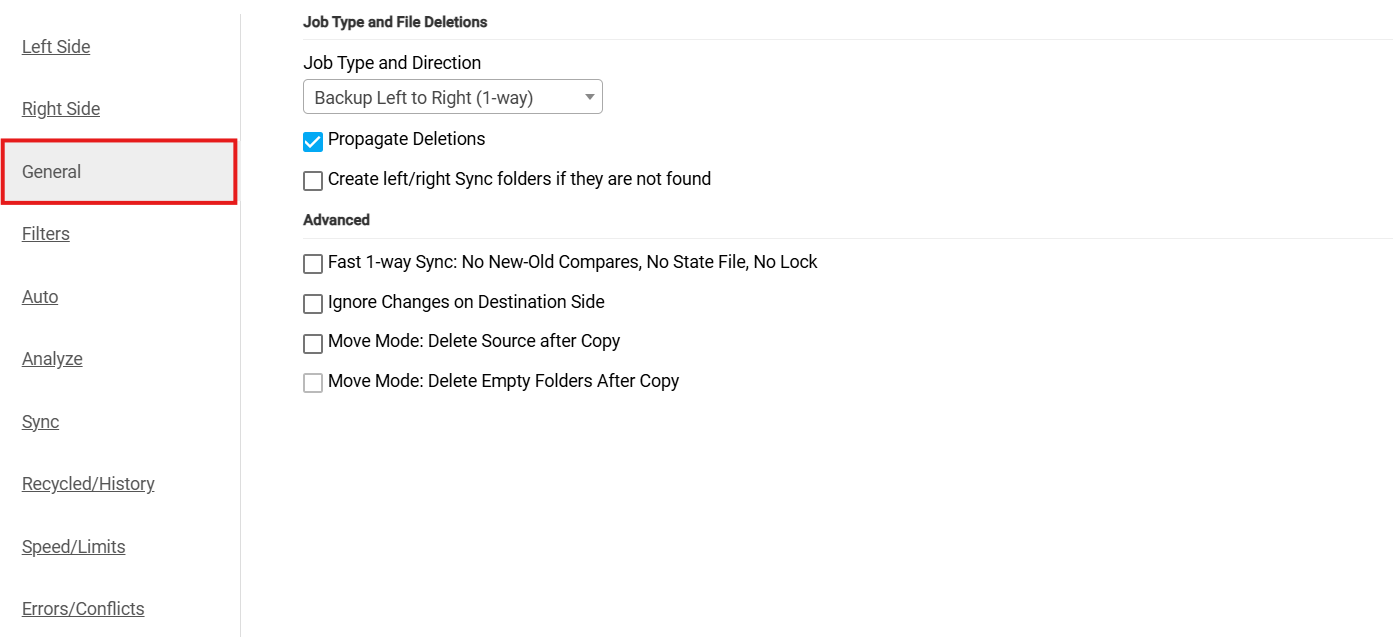This screenshot has height=637, width=1393.
Task: Toggle Delete Empty Folders After Copy checkbox
Action: pyautogui.click(x=313, y=382)
